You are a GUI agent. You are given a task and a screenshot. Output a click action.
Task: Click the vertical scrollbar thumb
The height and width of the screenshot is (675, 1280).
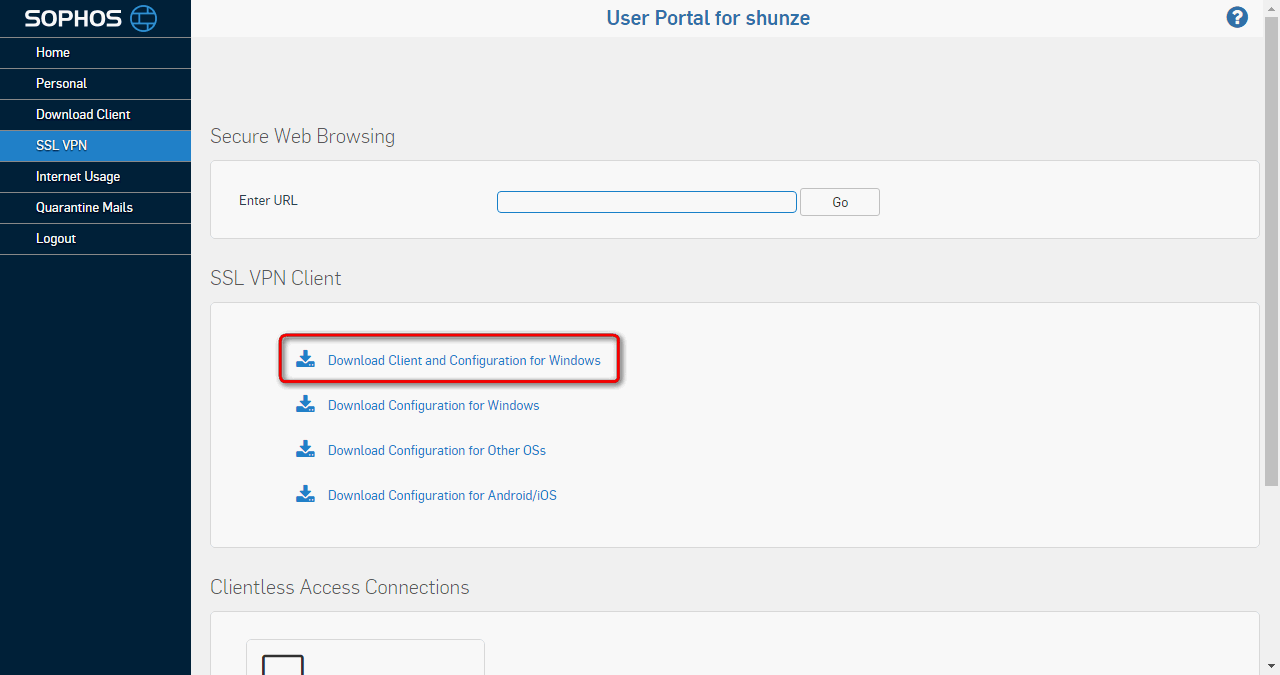click(x=1272, y=252)
